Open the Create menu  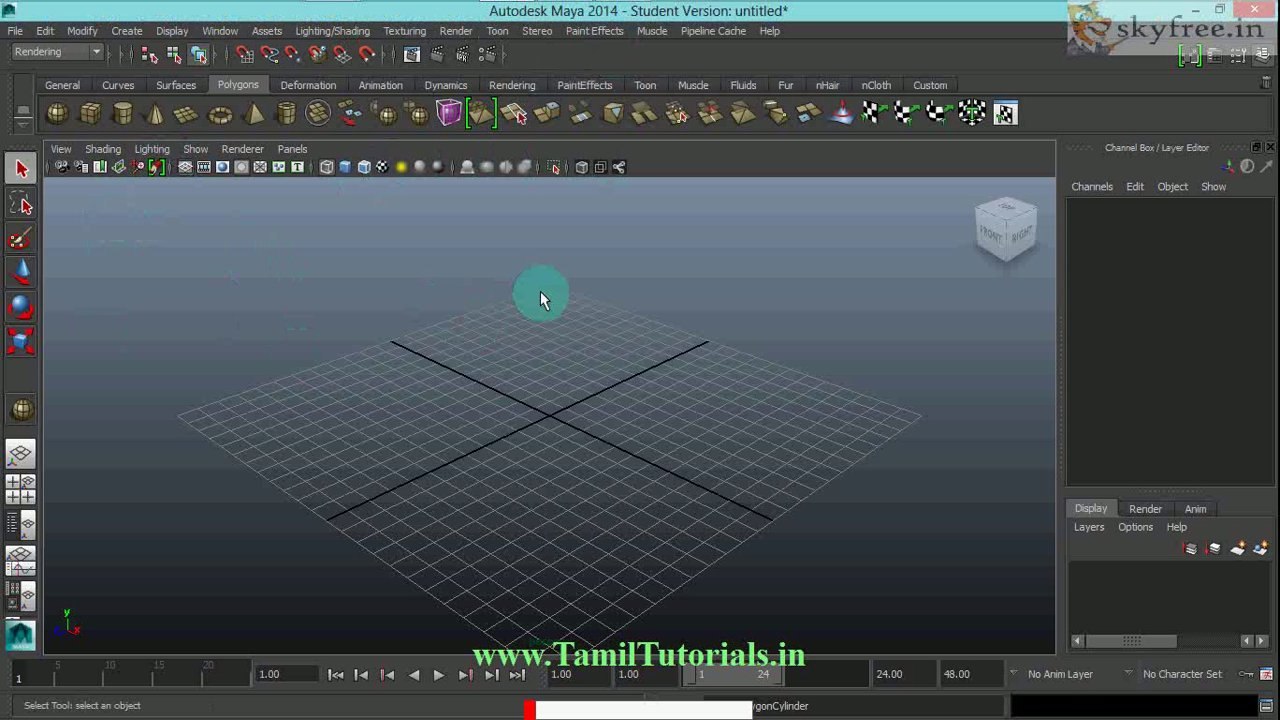click(127, 31)
